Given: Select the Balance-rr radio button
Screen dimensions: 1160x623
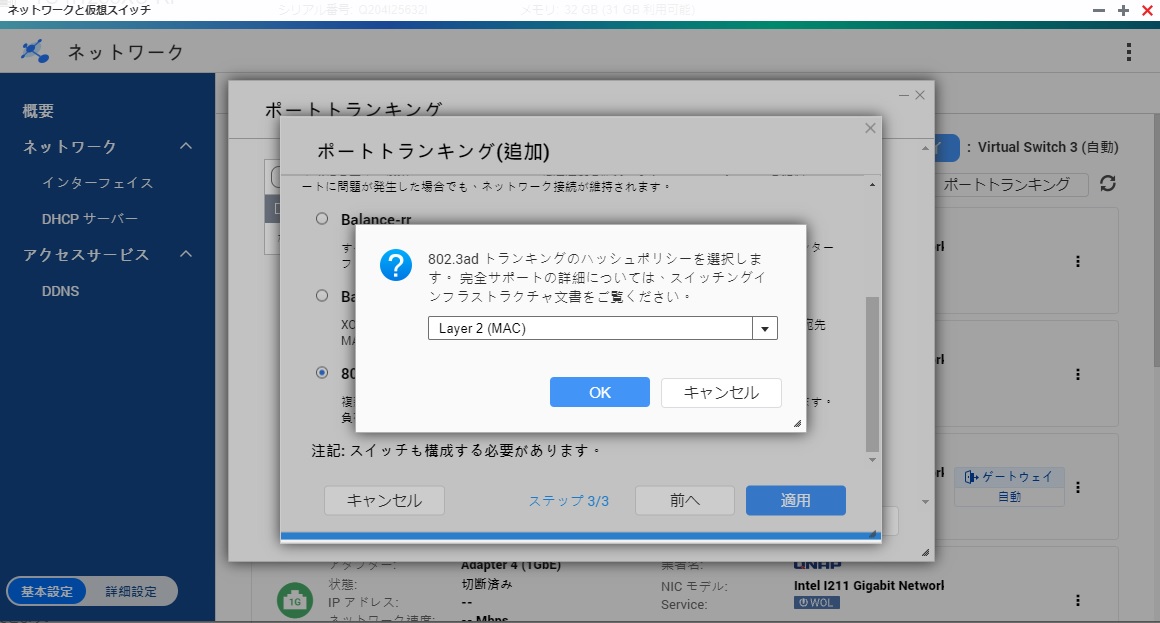Looking at the screenshot, I should [322, 219].
